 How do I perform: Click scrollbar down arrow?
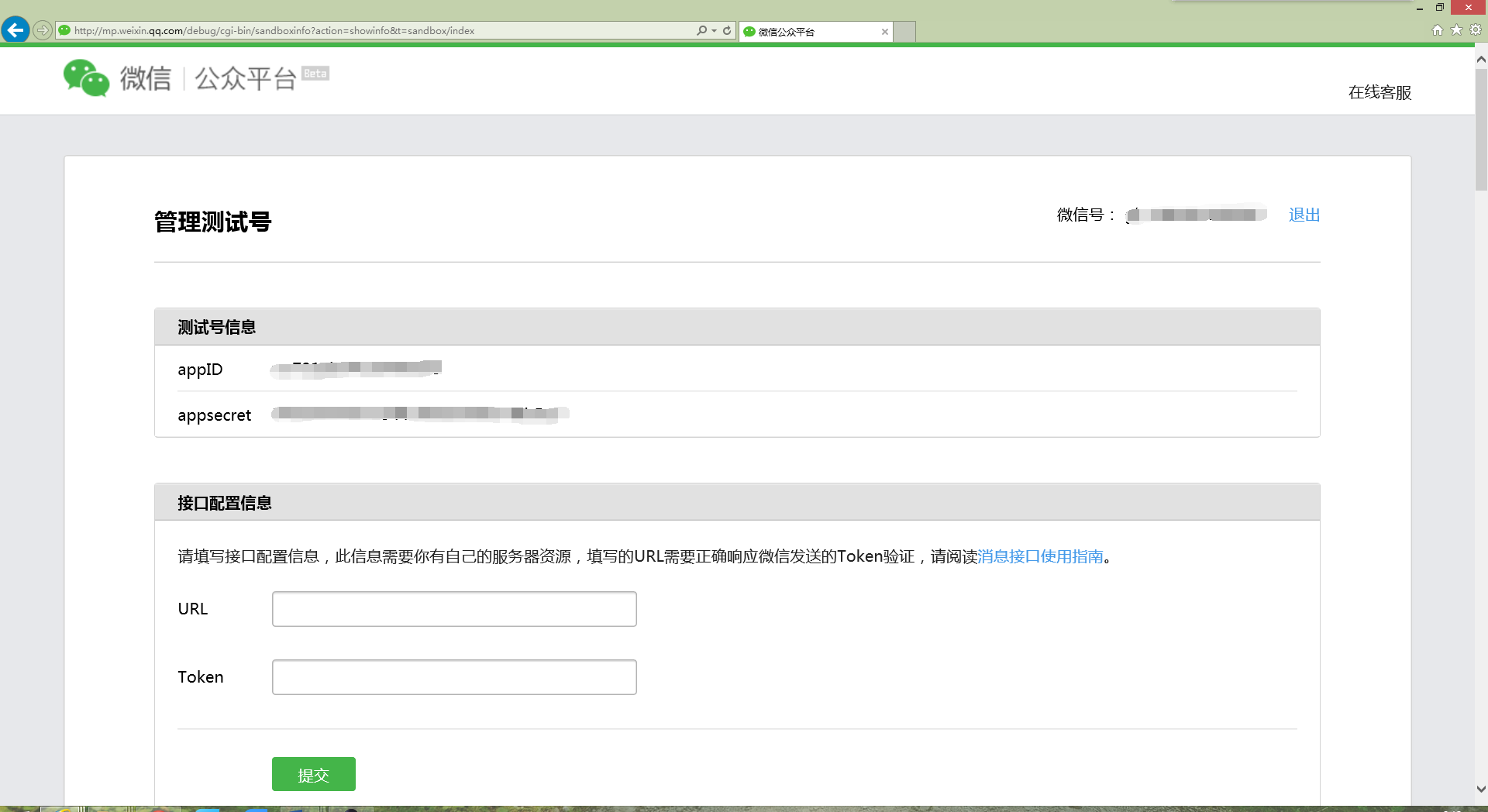[x=1481, y=790]
